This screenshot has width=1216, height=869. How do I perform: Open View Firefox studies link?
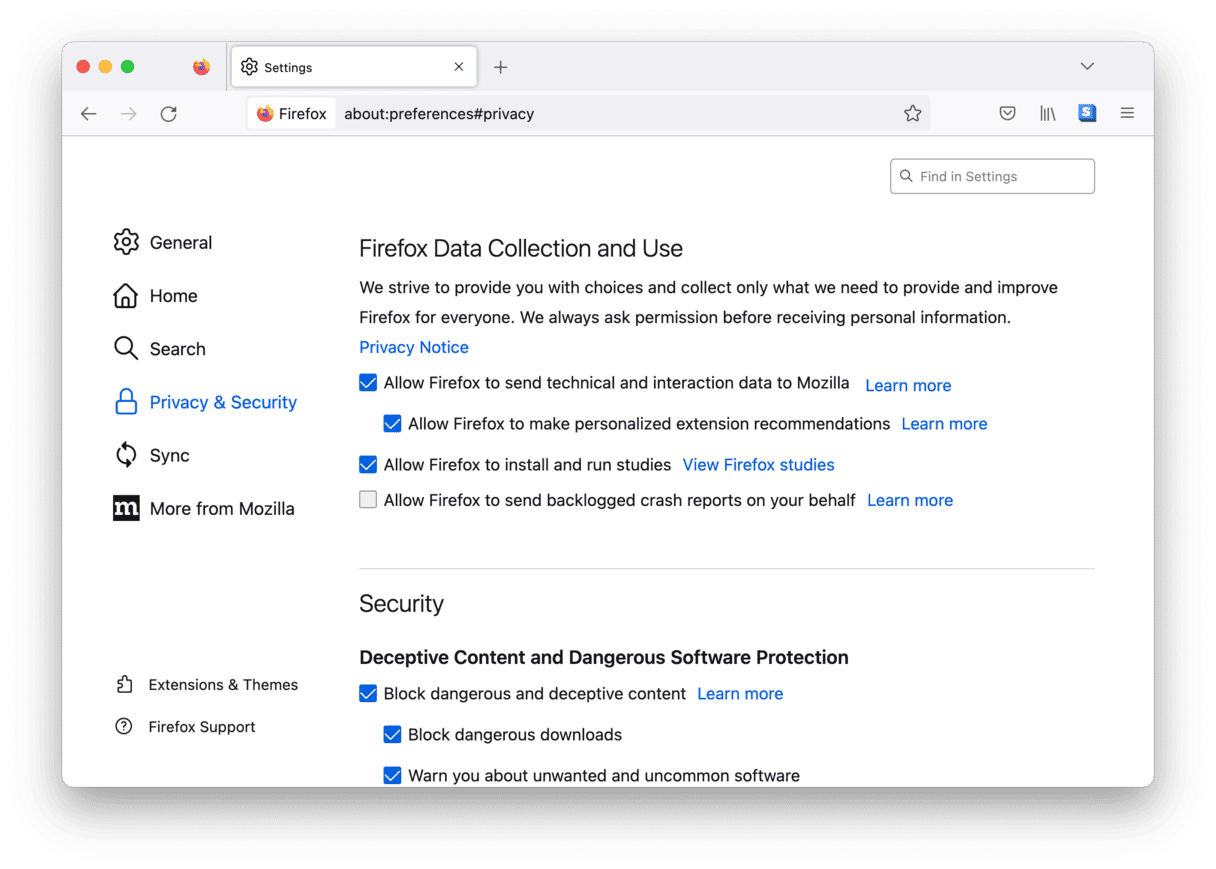pos(758,465)
